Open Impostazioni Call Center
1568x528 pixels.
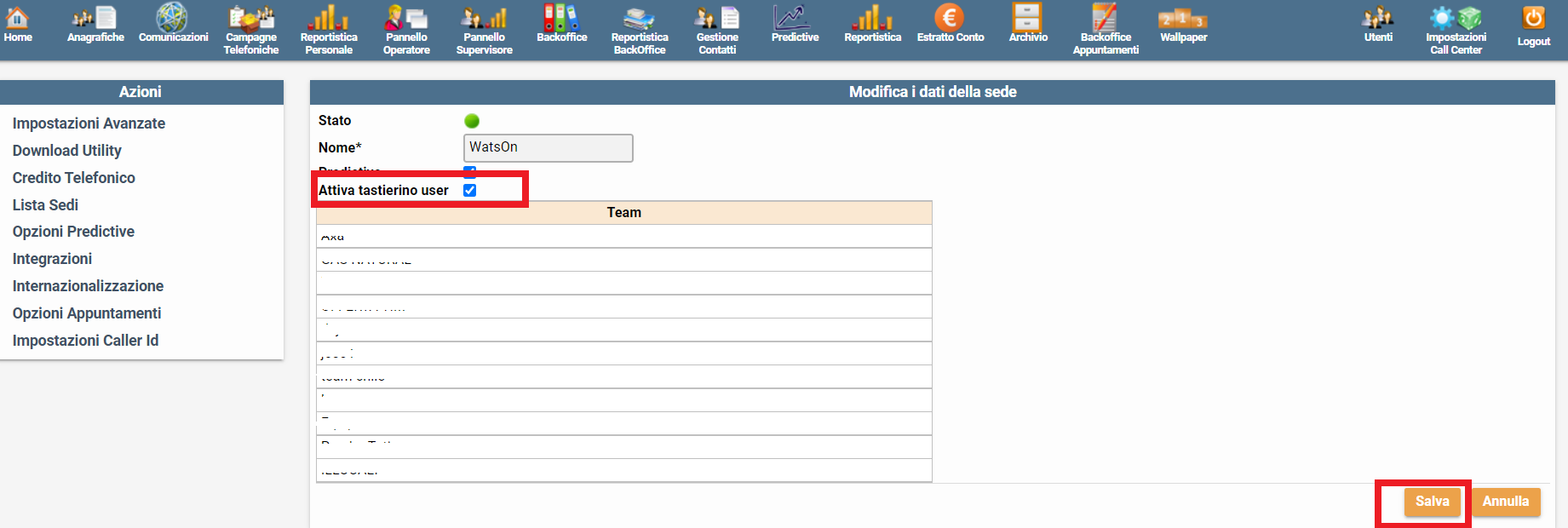click(x=1456, y=19)
